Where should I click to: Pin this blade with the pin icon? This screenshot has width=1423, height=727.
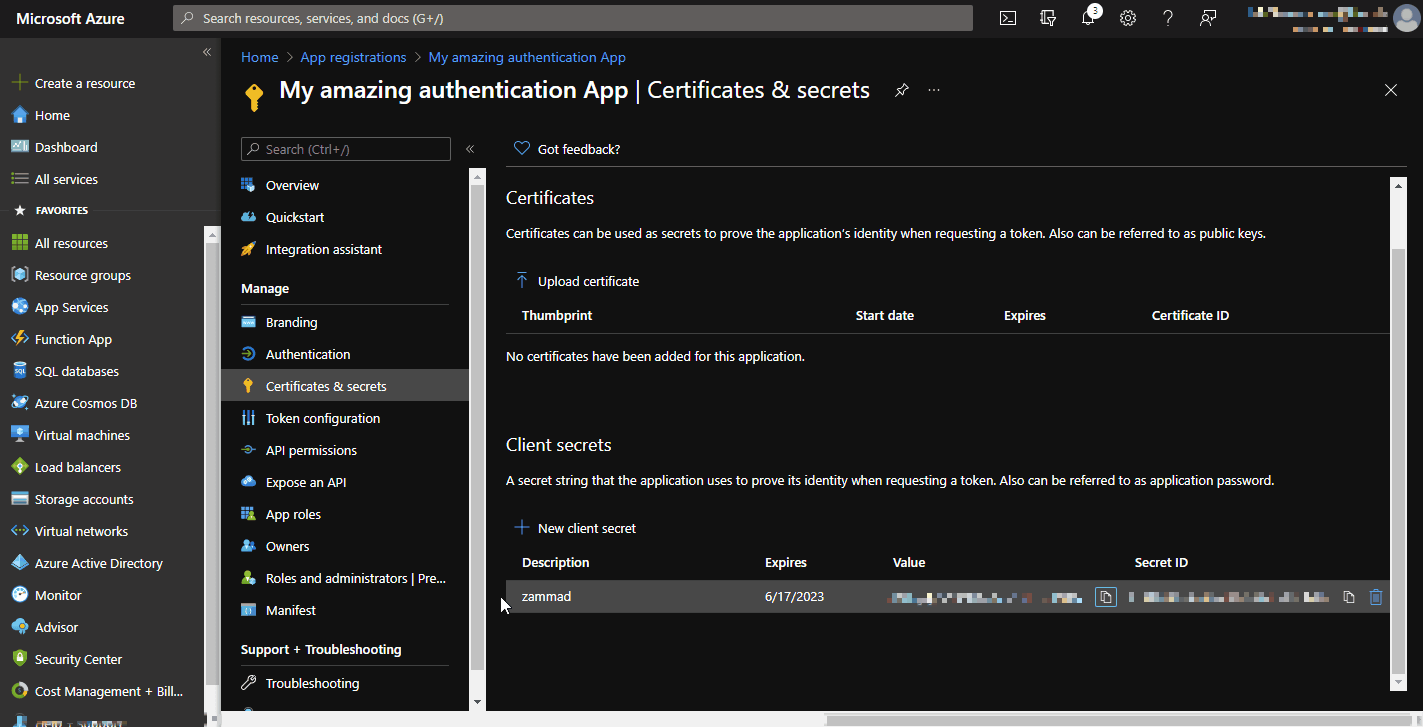tap(902, 90)
